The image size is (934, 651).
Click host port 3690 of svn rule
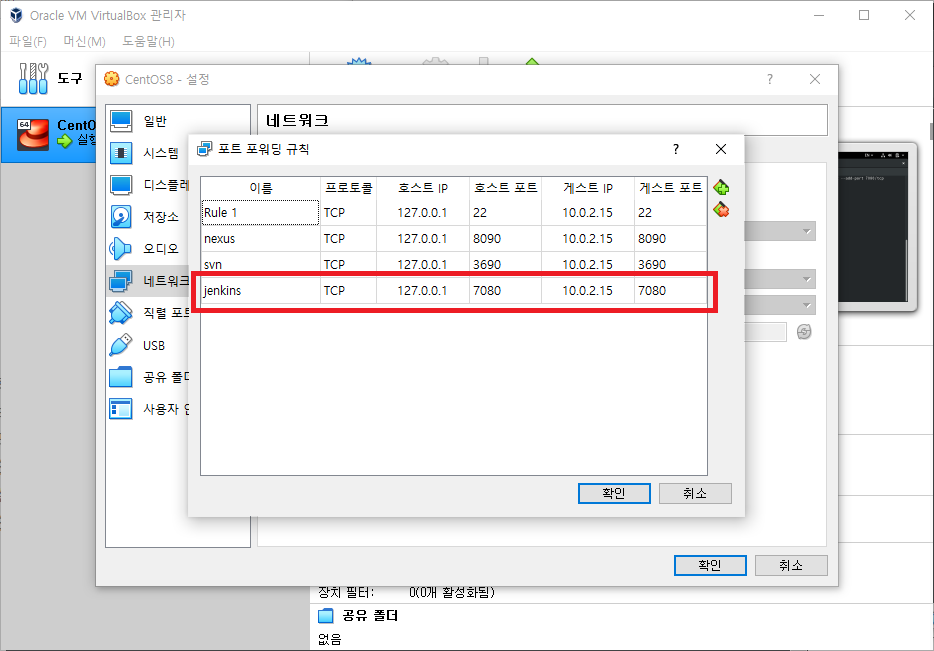(505, 264)
